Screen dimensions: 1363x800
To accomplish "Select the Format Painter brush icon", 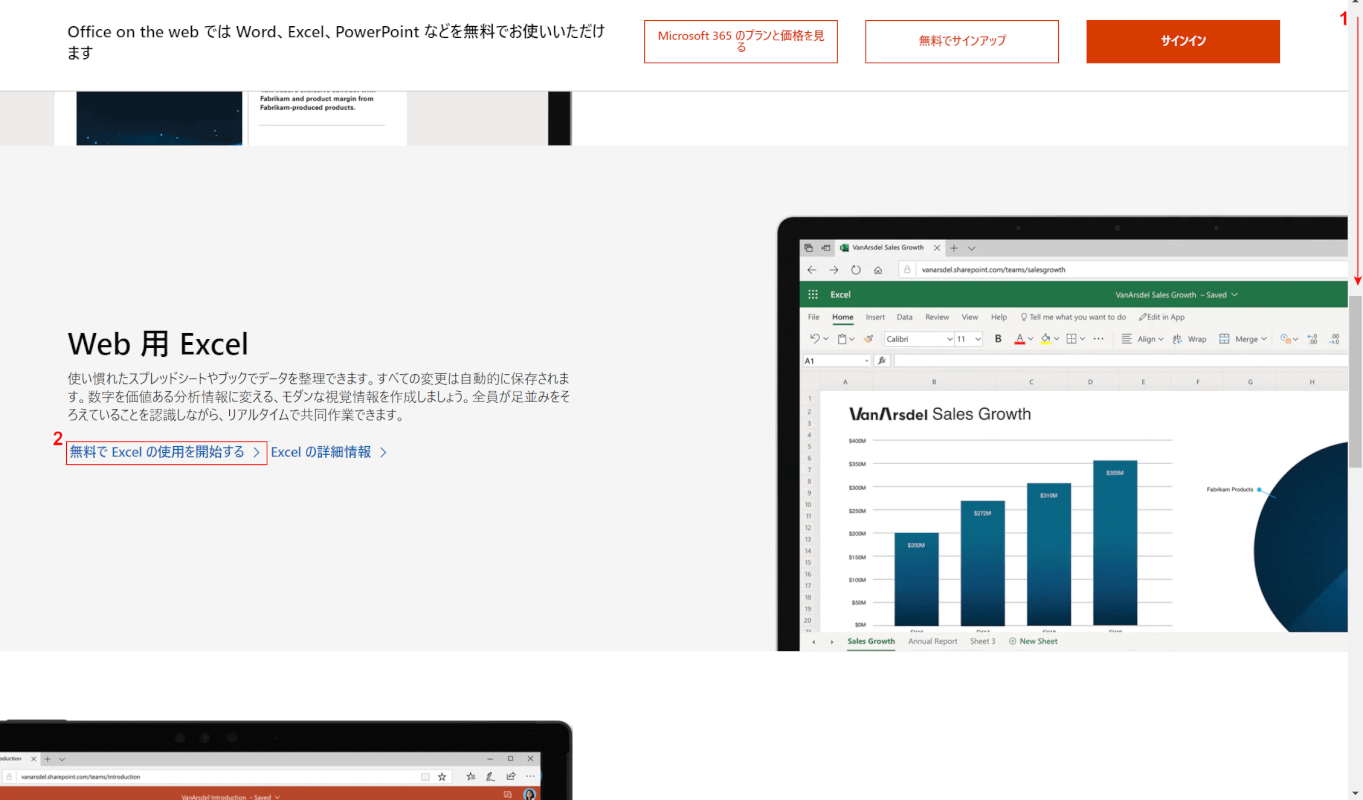I will coord(868,339).
